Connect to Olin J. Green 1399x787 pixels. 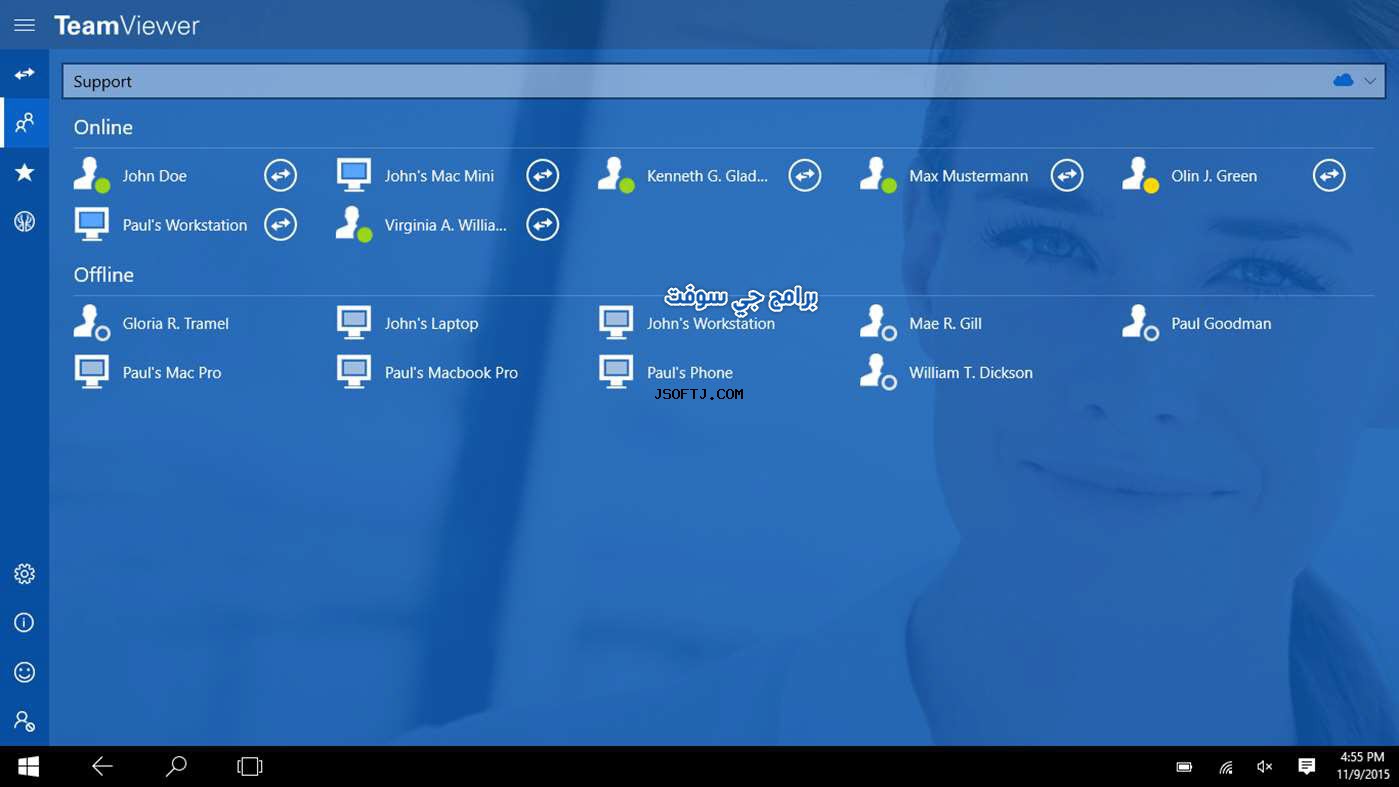(1329, 176)
